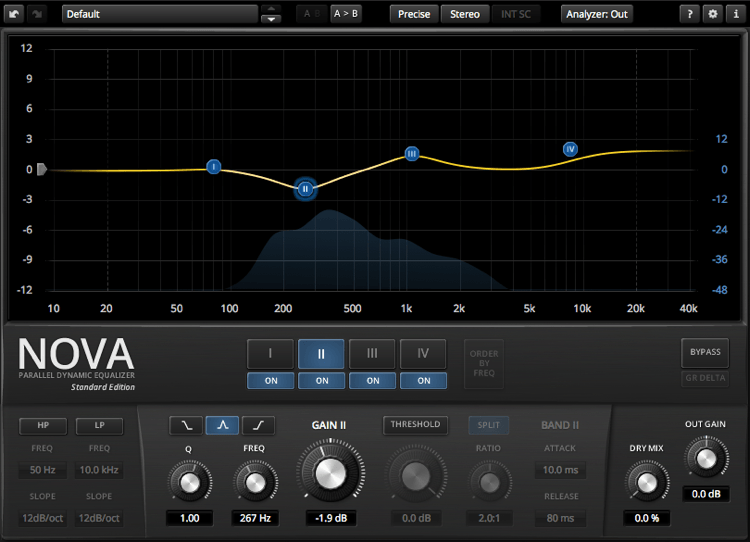750x542 pixels.
Task: Click the frequency value 267 Hz
Action: pyautogui.click(x=255, y=518)
